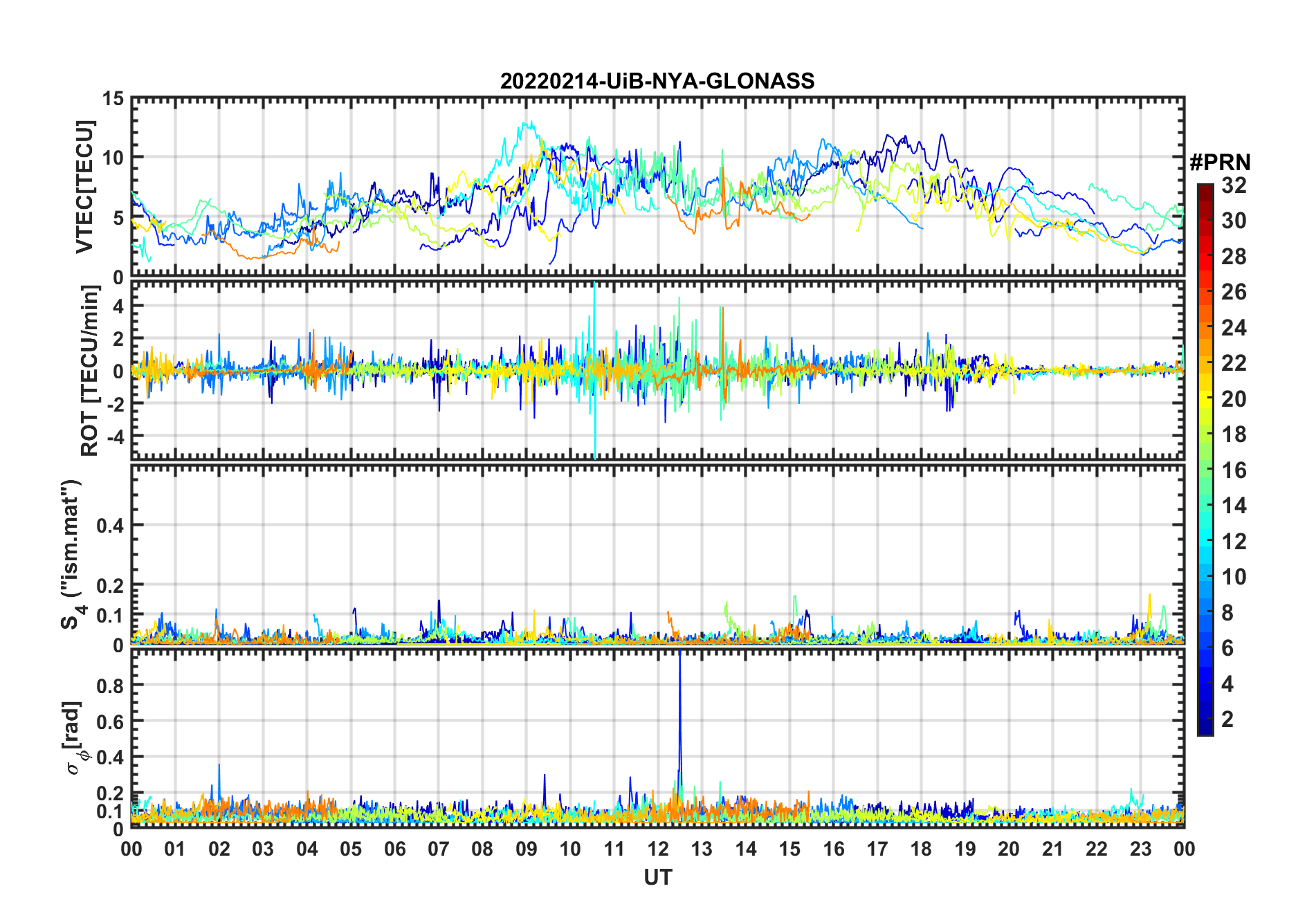Click x-axis tick label 06

(394, 849)
